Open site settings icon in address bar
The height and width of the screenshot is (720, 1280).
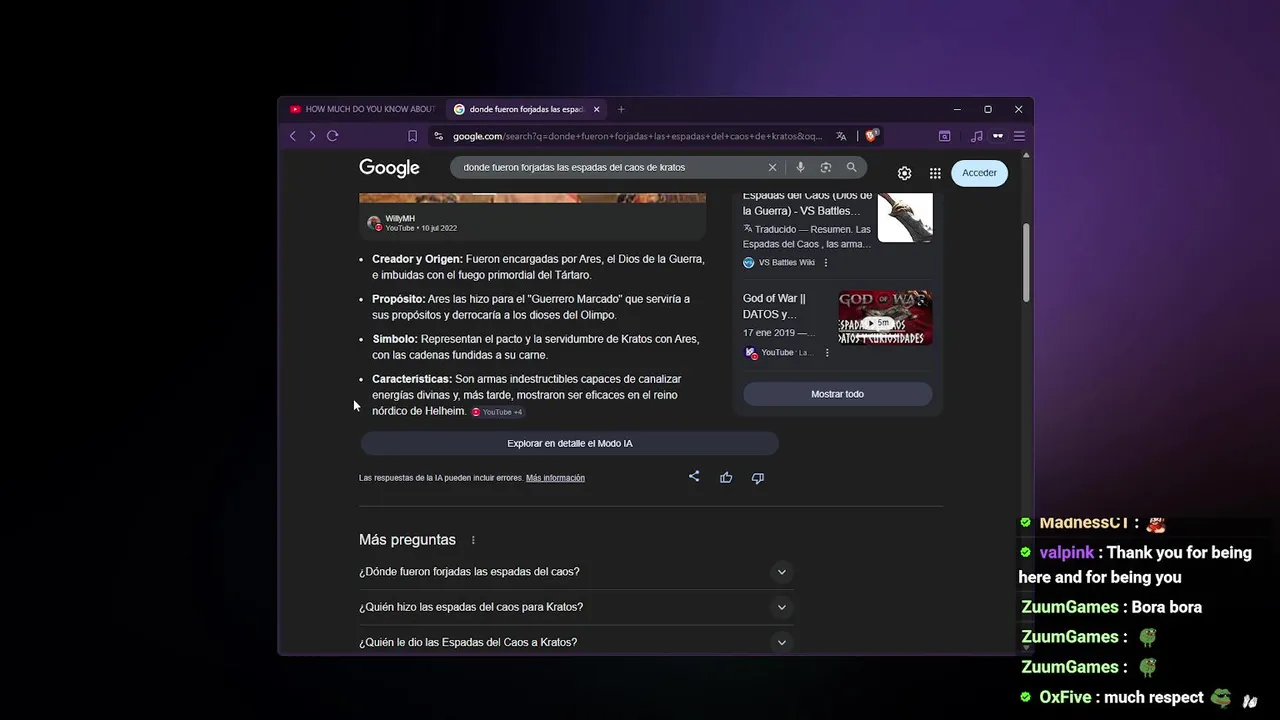tap(438, 136)
